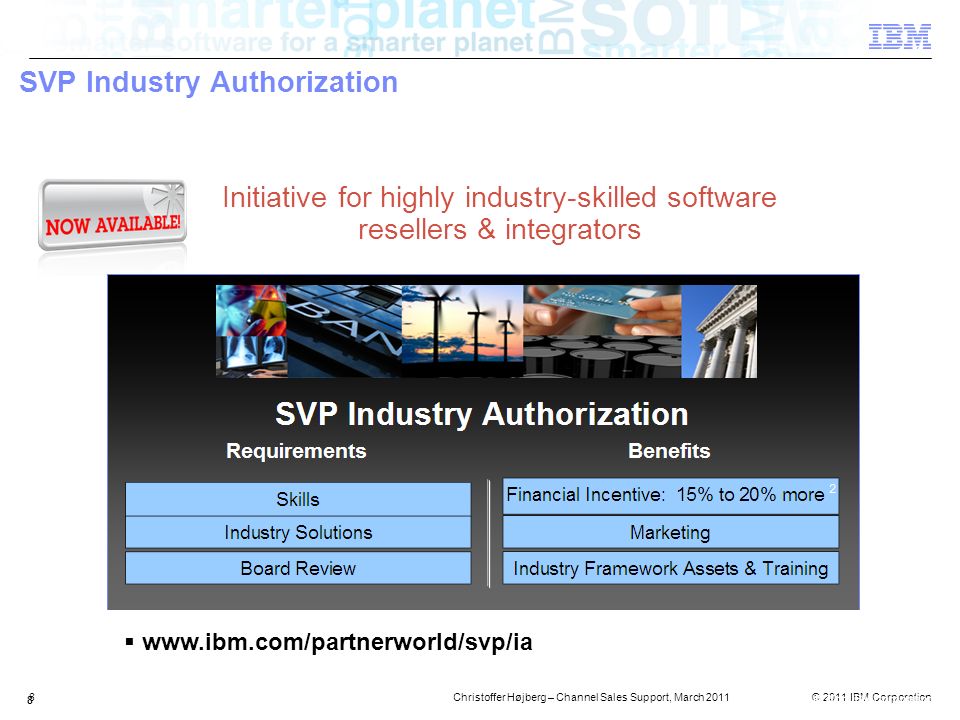960x720 pixels.
Task: Click the Board Review requirement box
Action: [298, 568]
